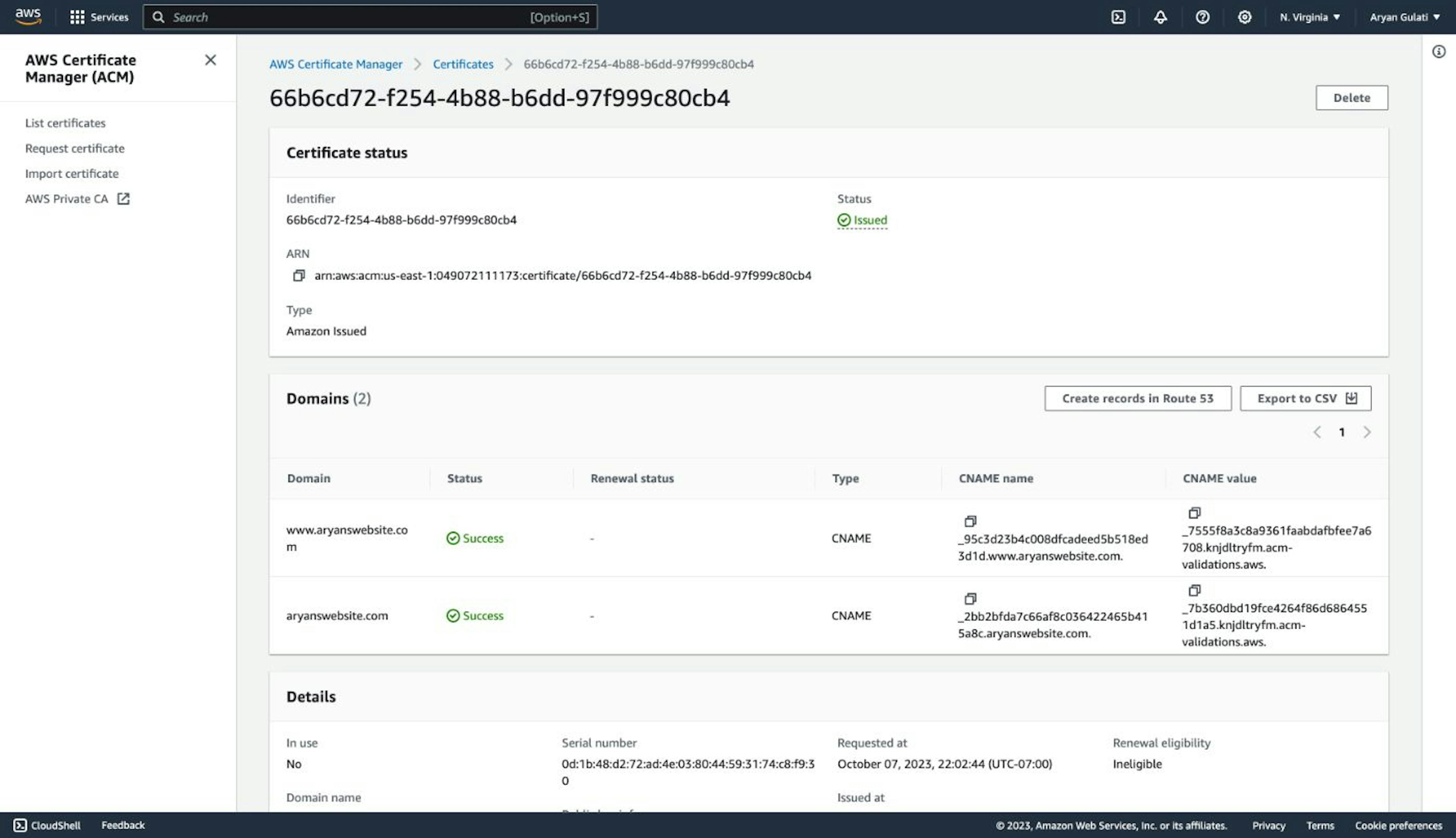Viewport: 1456px width, 838px height.
Task: Click the pagination previous arrow button
Action: (x=1316, y=431)
